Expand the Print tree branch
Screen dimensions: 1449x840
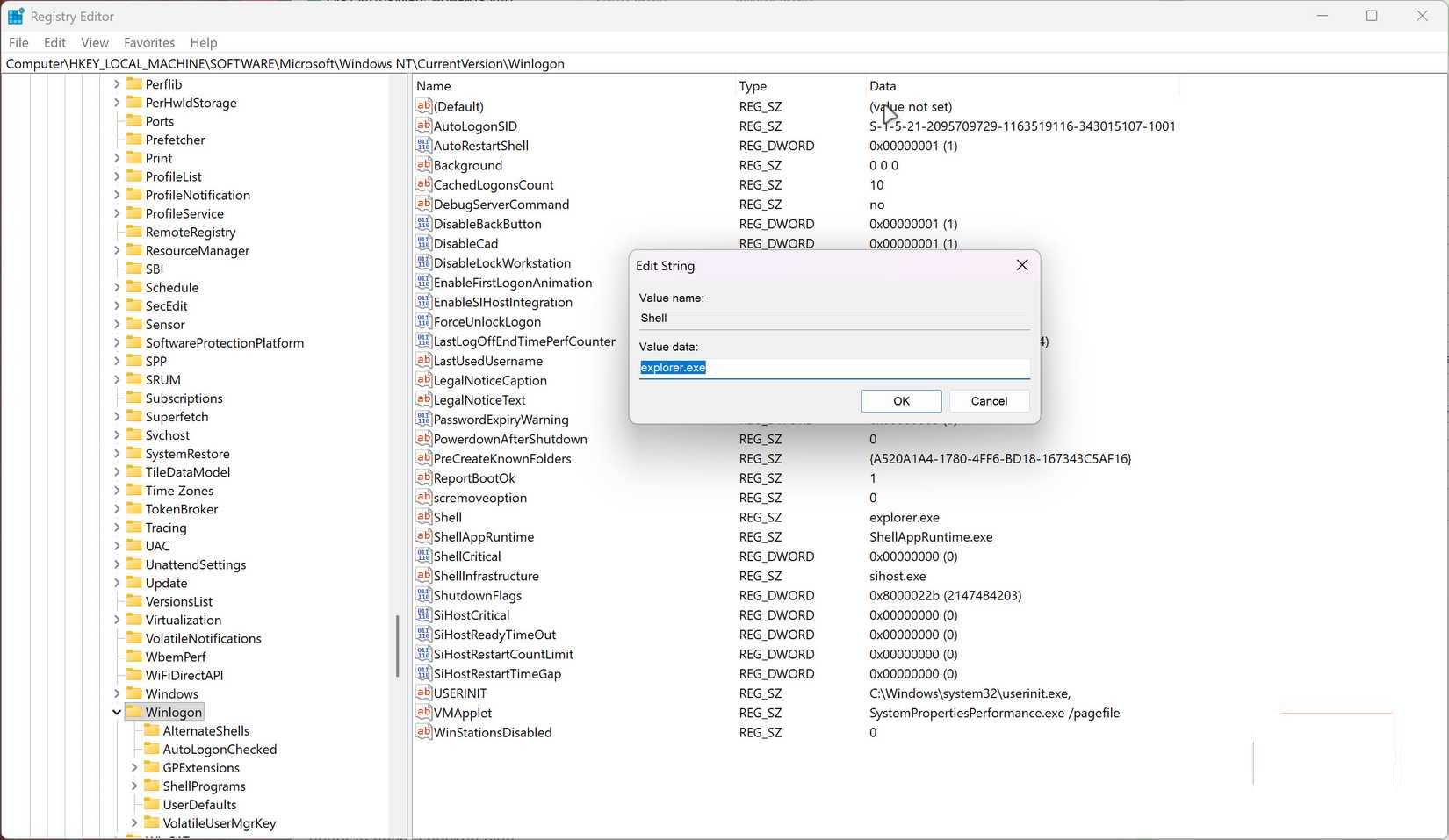pyautogui.click(x=117, y=158)
